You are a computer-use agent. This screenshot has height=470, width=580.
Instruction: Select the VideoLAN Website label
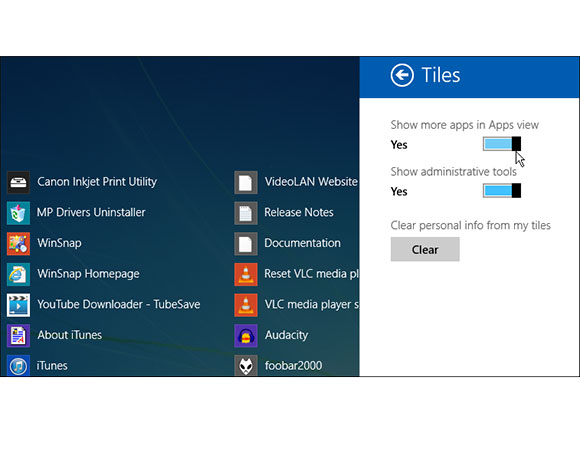(x=311, y=182)
